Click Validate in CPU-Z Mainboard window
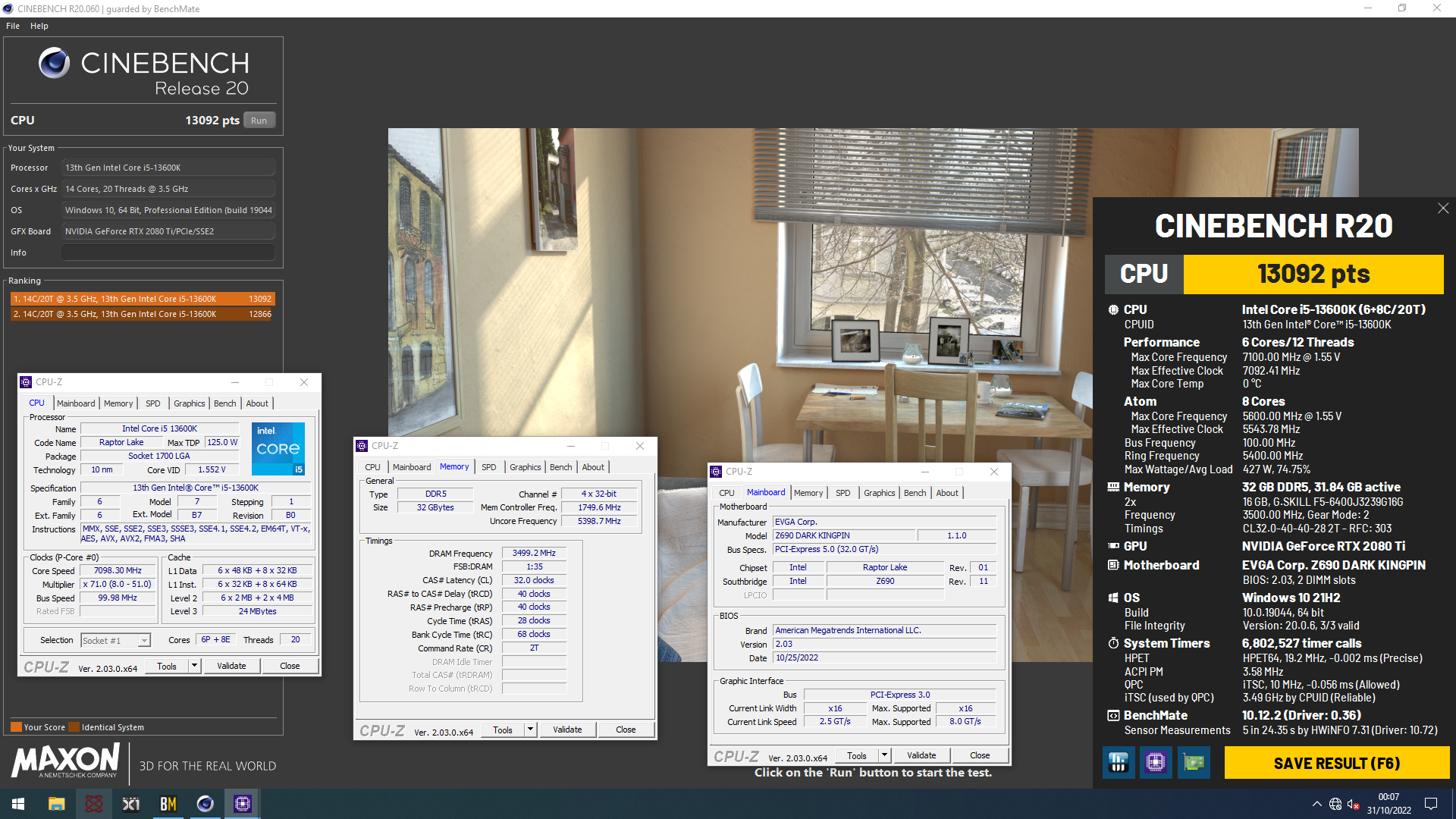Screen dimensions: 1456x819 (x=921, y=755)
